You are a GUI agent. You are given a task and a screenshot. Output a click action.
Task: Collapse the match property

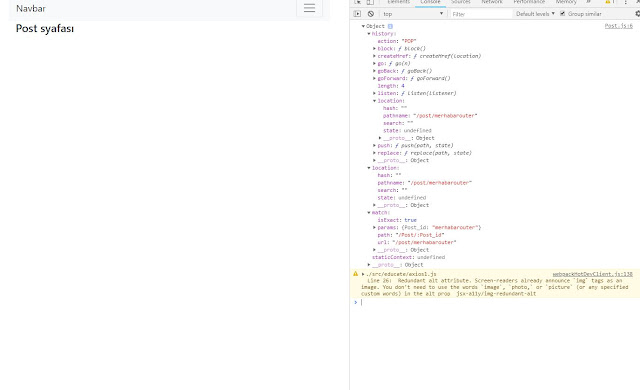tap(369, 213)
